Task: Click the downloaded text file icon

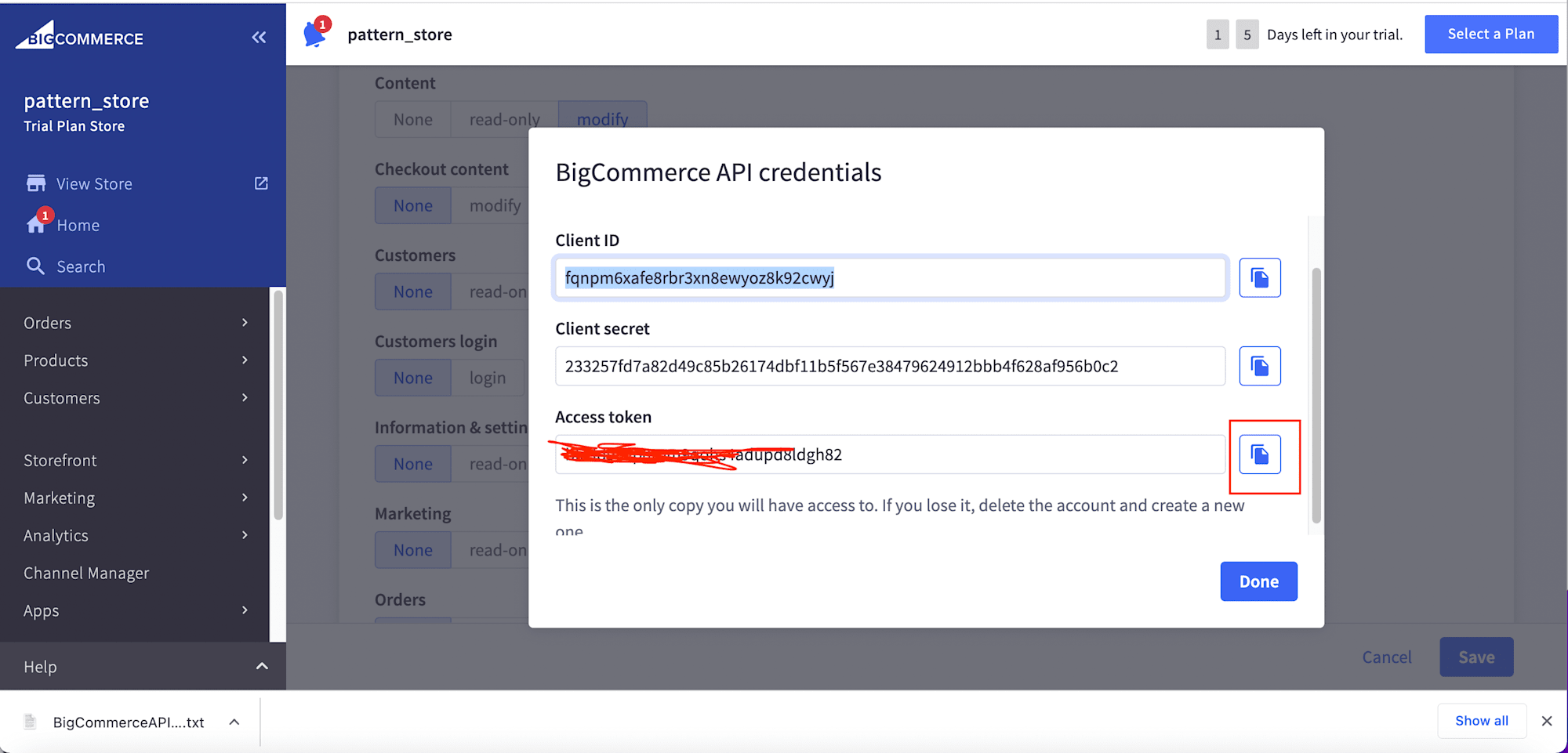Action: click(x=31, y=722)
